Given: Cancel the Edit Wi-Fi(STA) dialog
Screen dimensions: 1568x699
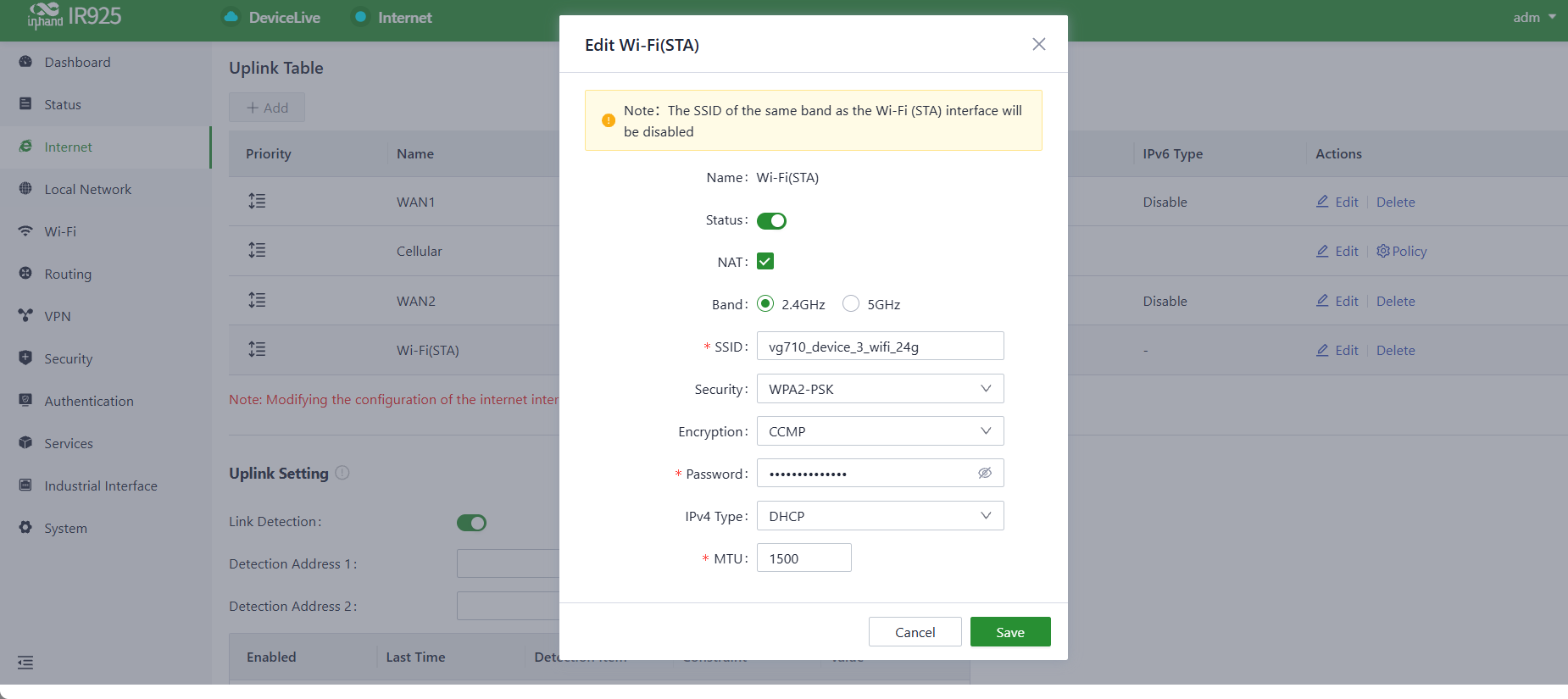Looking at the screenshot, I should [915, 632].
